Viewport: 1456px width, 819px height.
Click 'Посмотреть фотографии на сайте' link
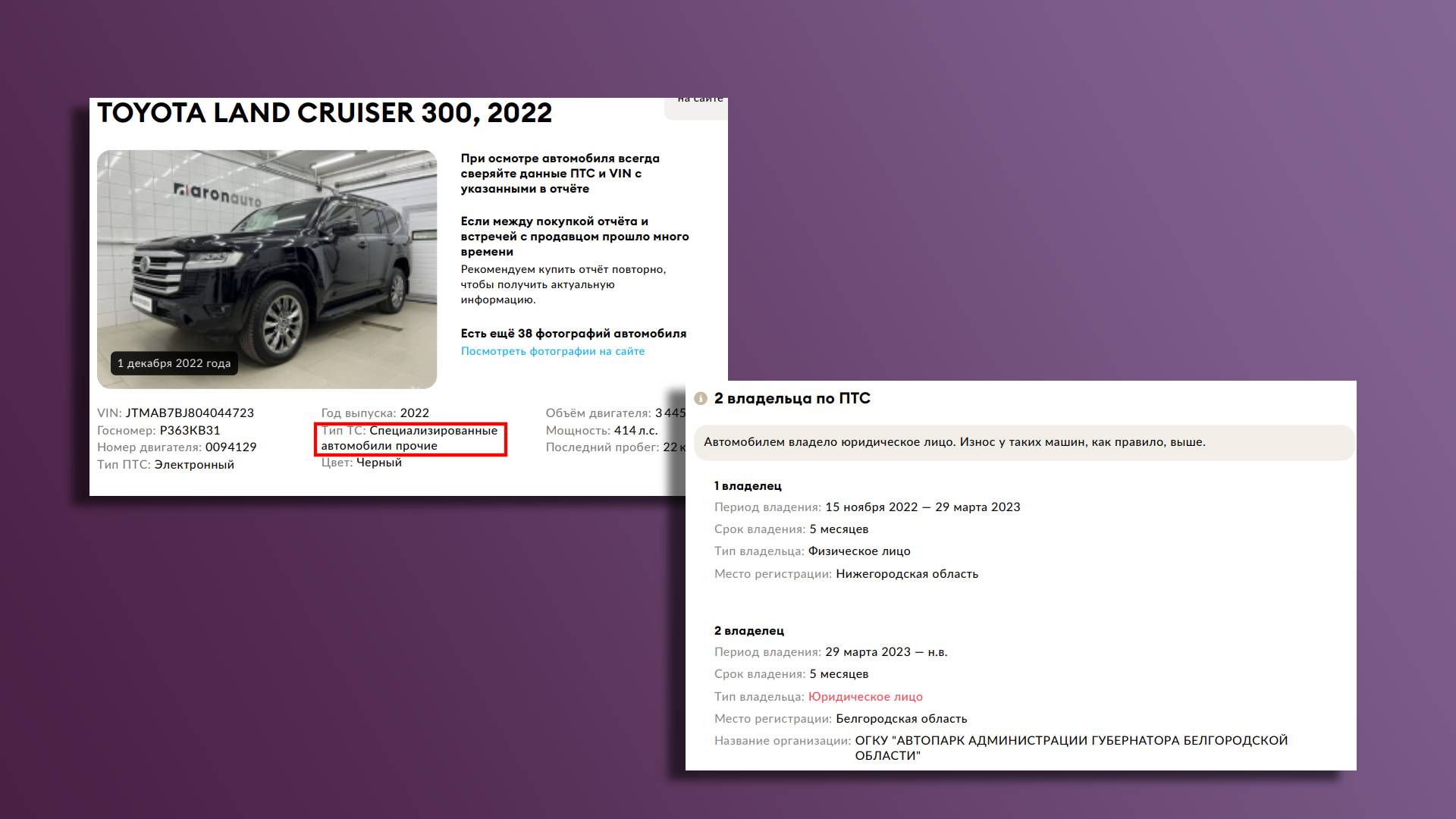pos(552,351)
